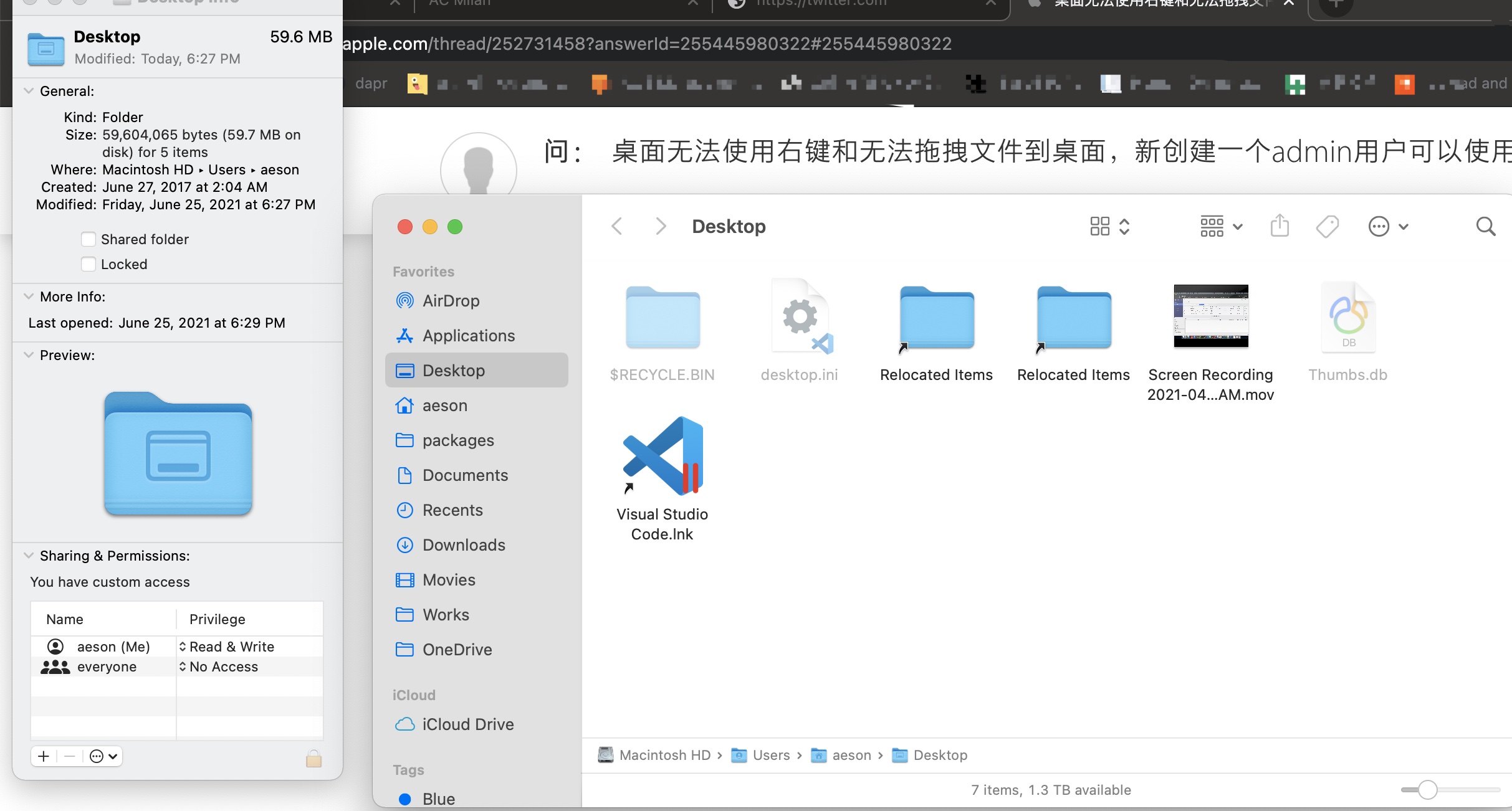Select Downloads in the Finder sidebar
1512x811 pixels.
(463, 545)
